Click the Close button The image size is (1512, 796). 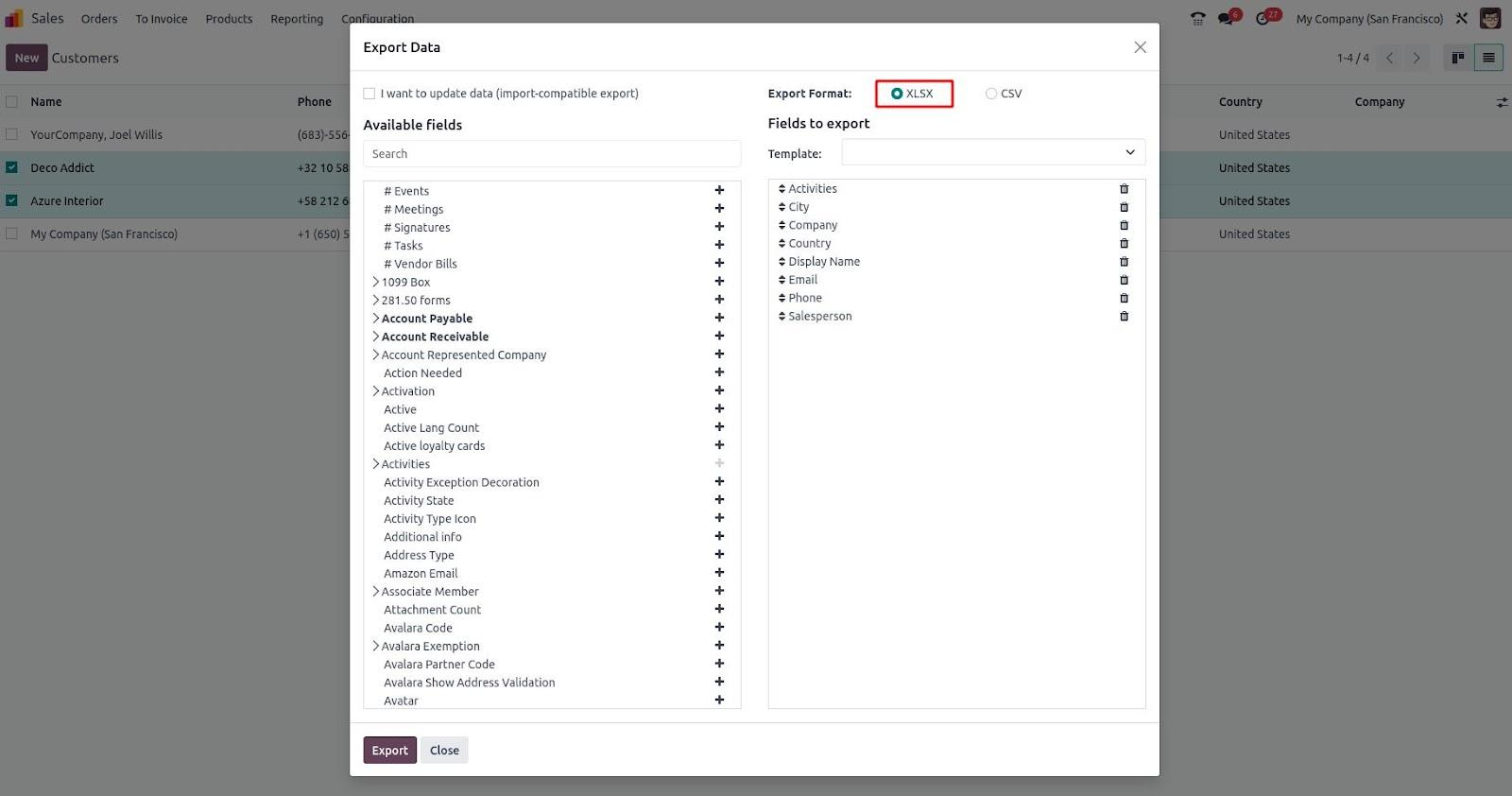[x=444, y=751]
